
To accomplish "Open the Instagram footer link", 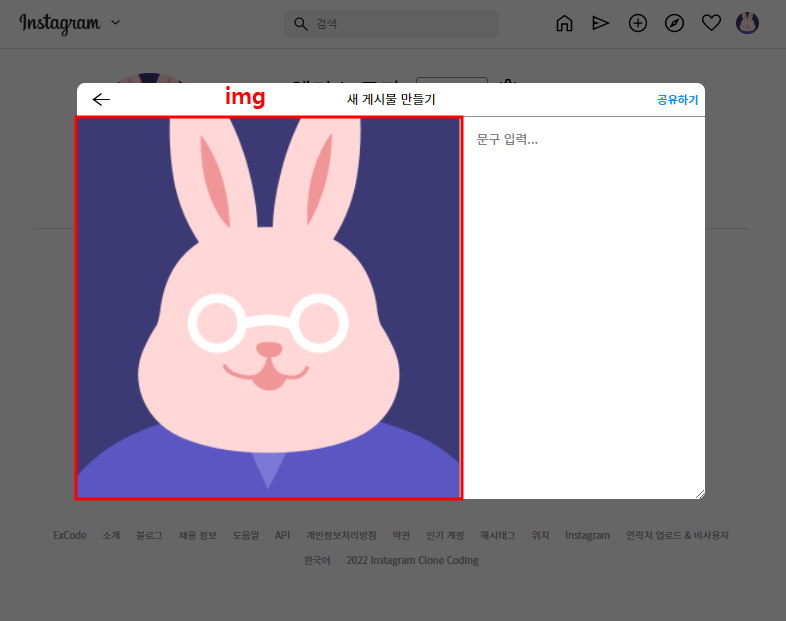I will coord(587,535).
